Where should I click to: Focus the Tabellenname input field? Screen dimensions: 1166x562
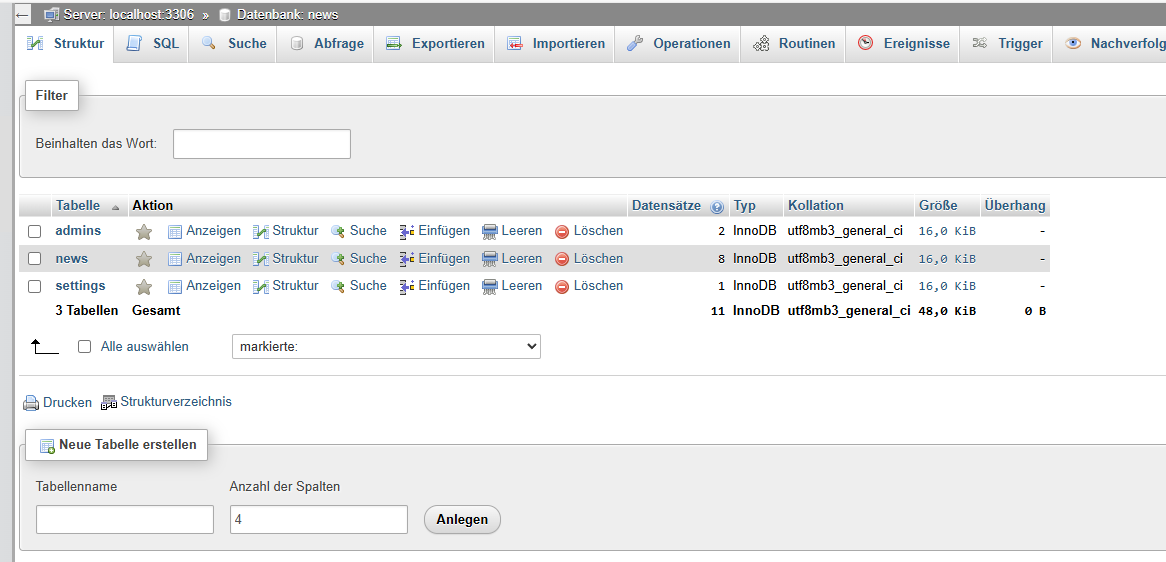point(125,520)
